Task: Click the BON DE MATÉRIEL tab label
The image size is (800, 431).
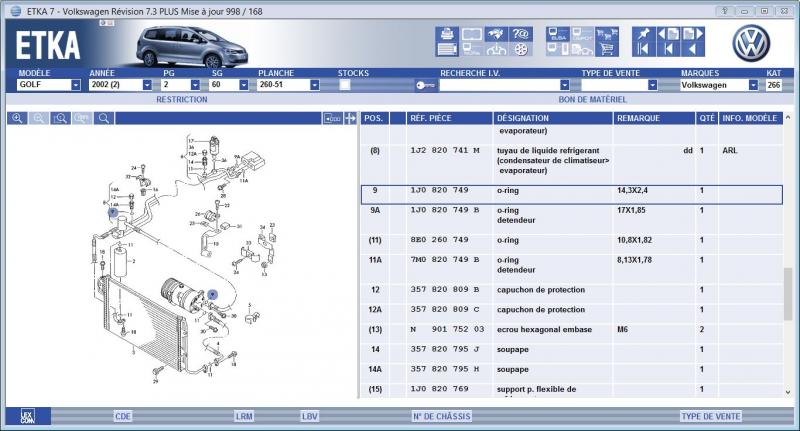Action: [x=592, y=99]
